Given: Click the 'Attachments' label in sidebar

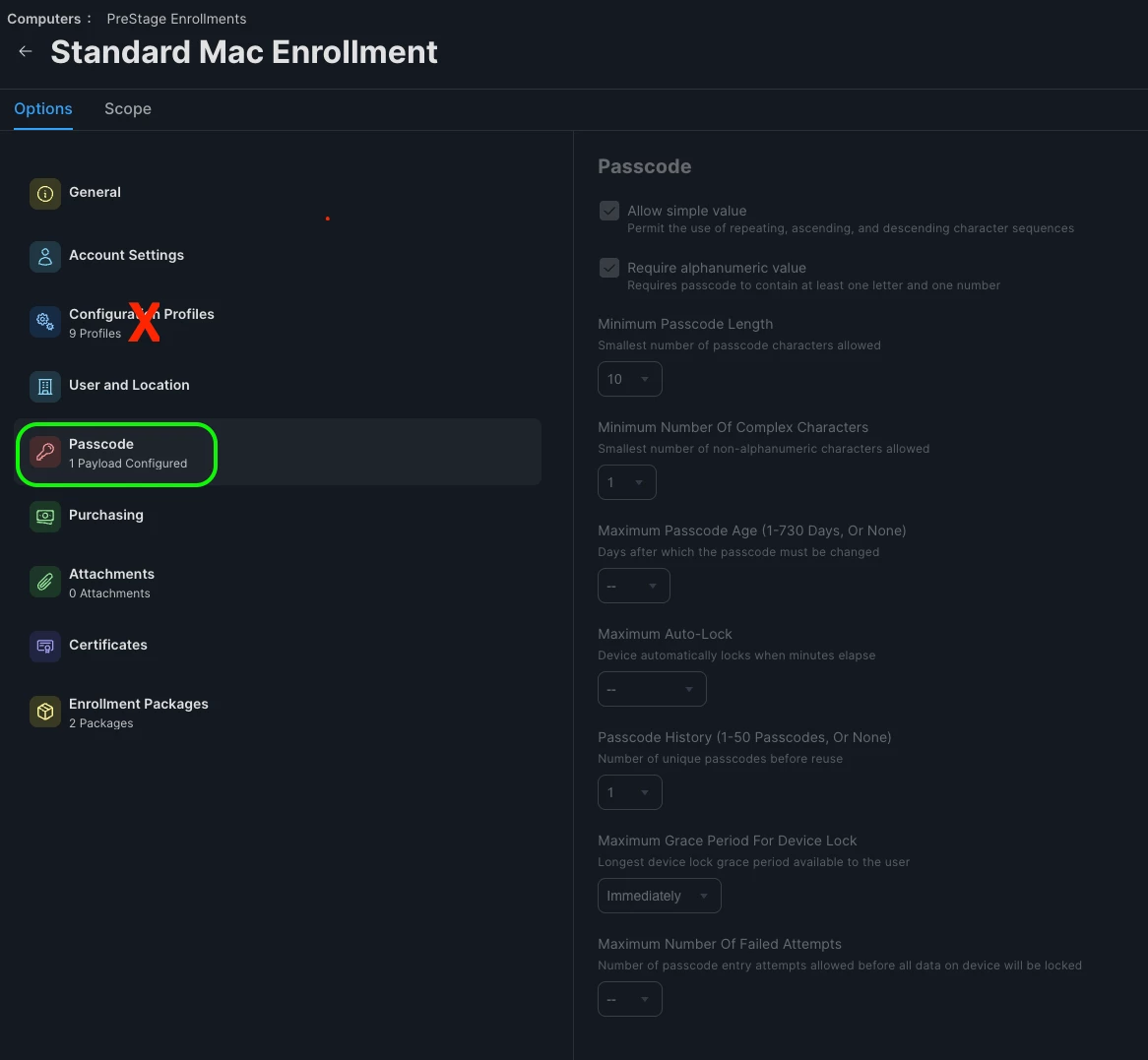Looking at the screenshot, I should pos(111,574).
